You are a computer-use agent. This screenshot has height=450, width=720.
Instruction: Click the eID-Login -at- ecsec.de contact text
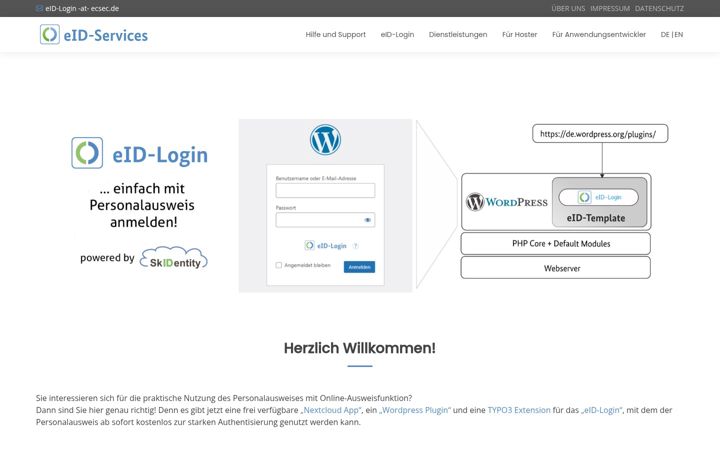click(82, 8)
